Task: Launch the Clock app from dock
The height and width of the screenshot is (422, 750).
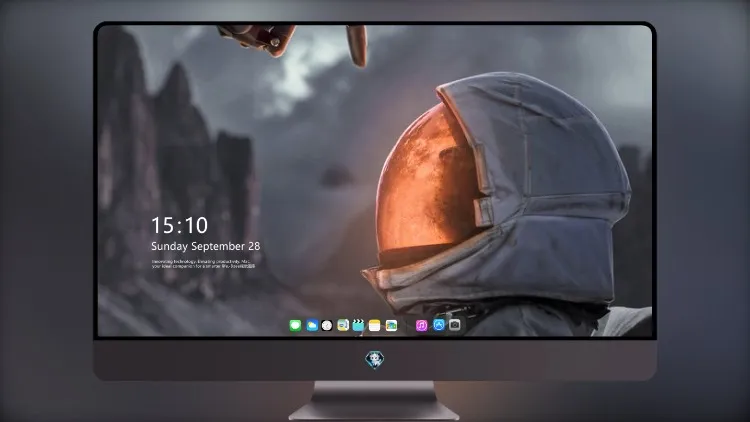Action: point(327,326)
